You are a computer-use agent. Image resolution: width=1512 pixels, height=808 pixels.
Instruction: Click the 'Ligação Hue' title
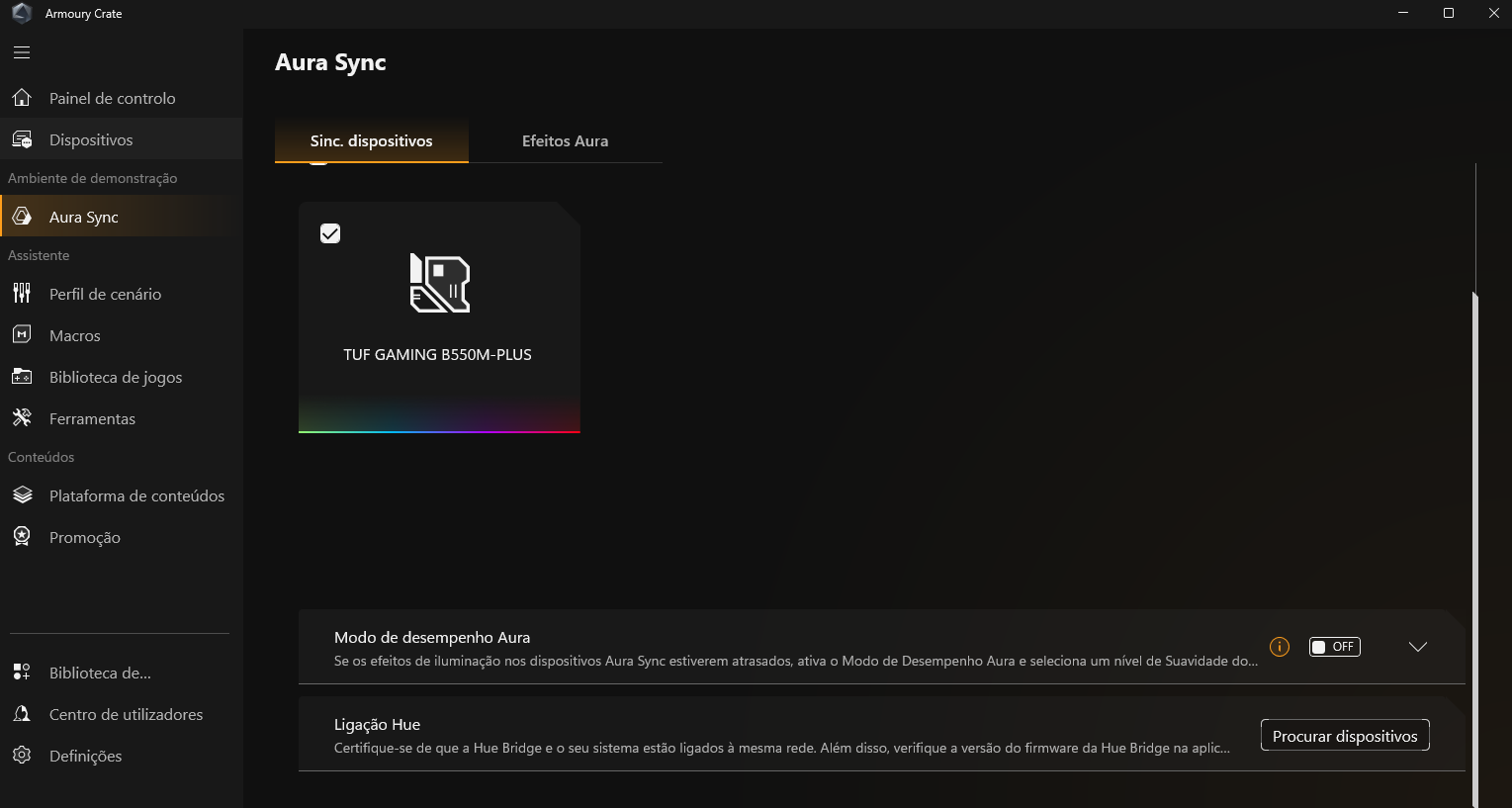(378, 724)
